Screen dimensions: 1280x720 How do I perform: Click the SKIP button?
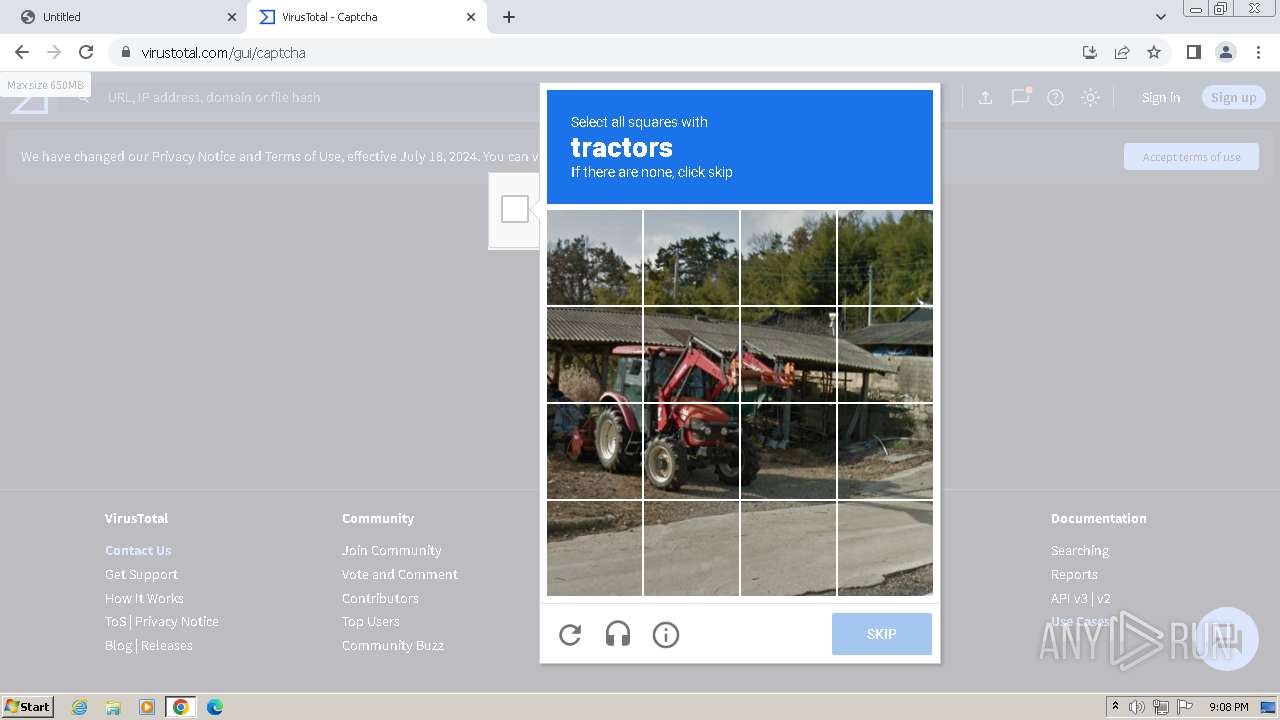[x=882, y=634]
